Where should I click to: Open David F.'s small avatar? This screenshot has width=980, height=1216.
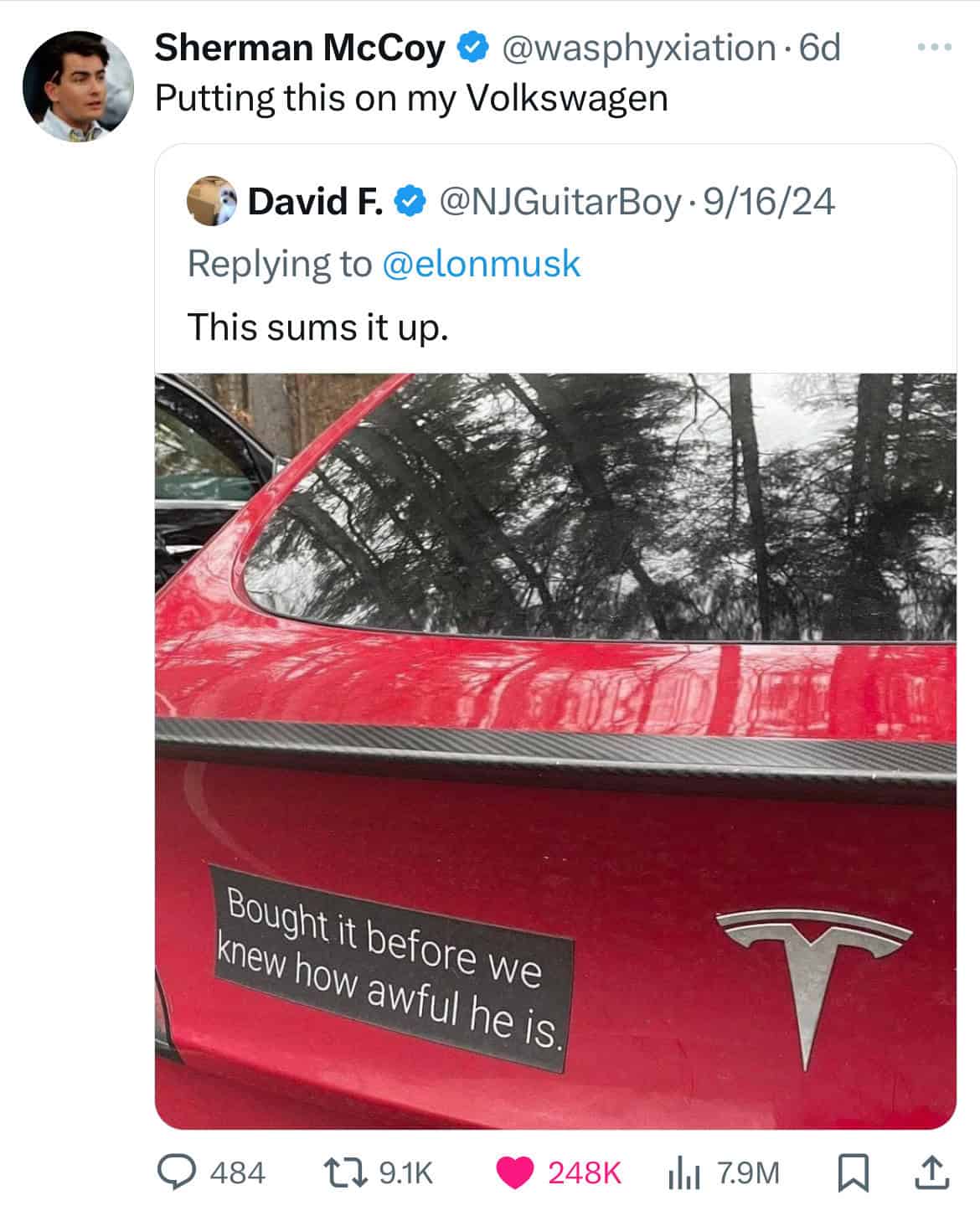pyautogui.click(x=211, y=202)
